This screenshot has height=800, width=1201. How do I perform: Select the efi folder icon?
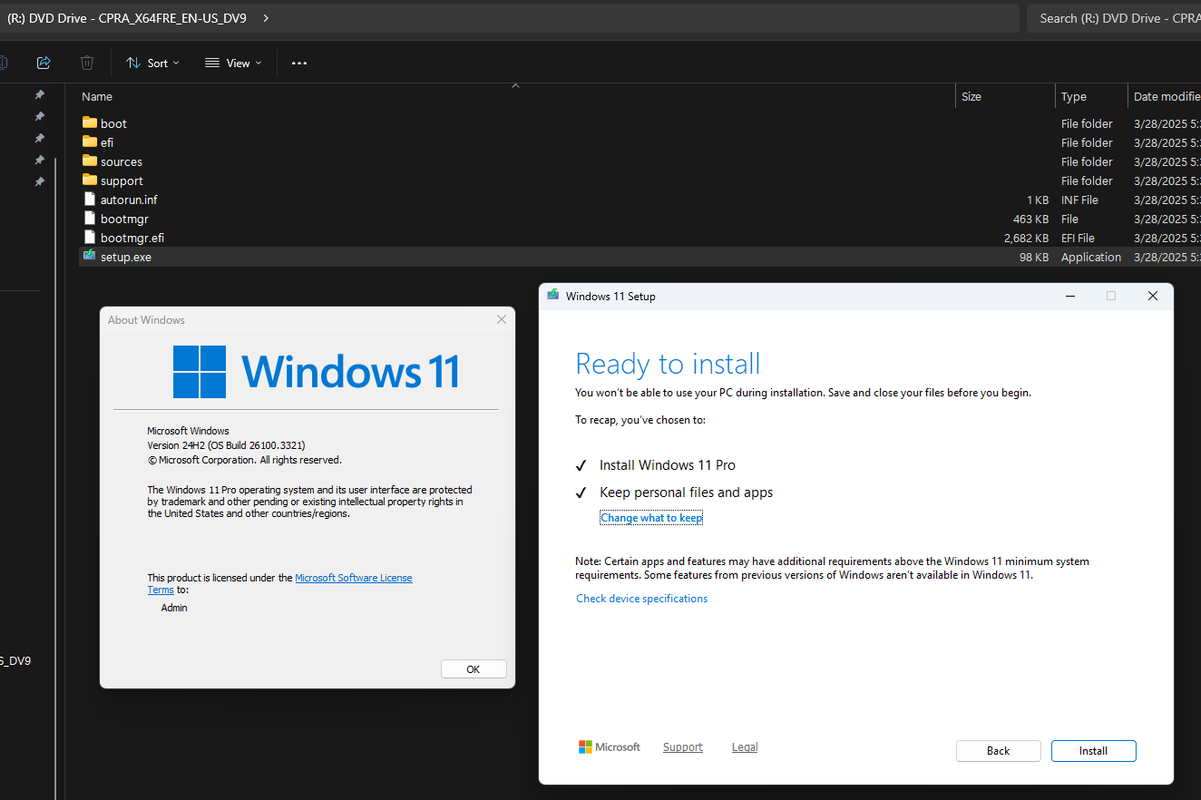tap(90, 142)
